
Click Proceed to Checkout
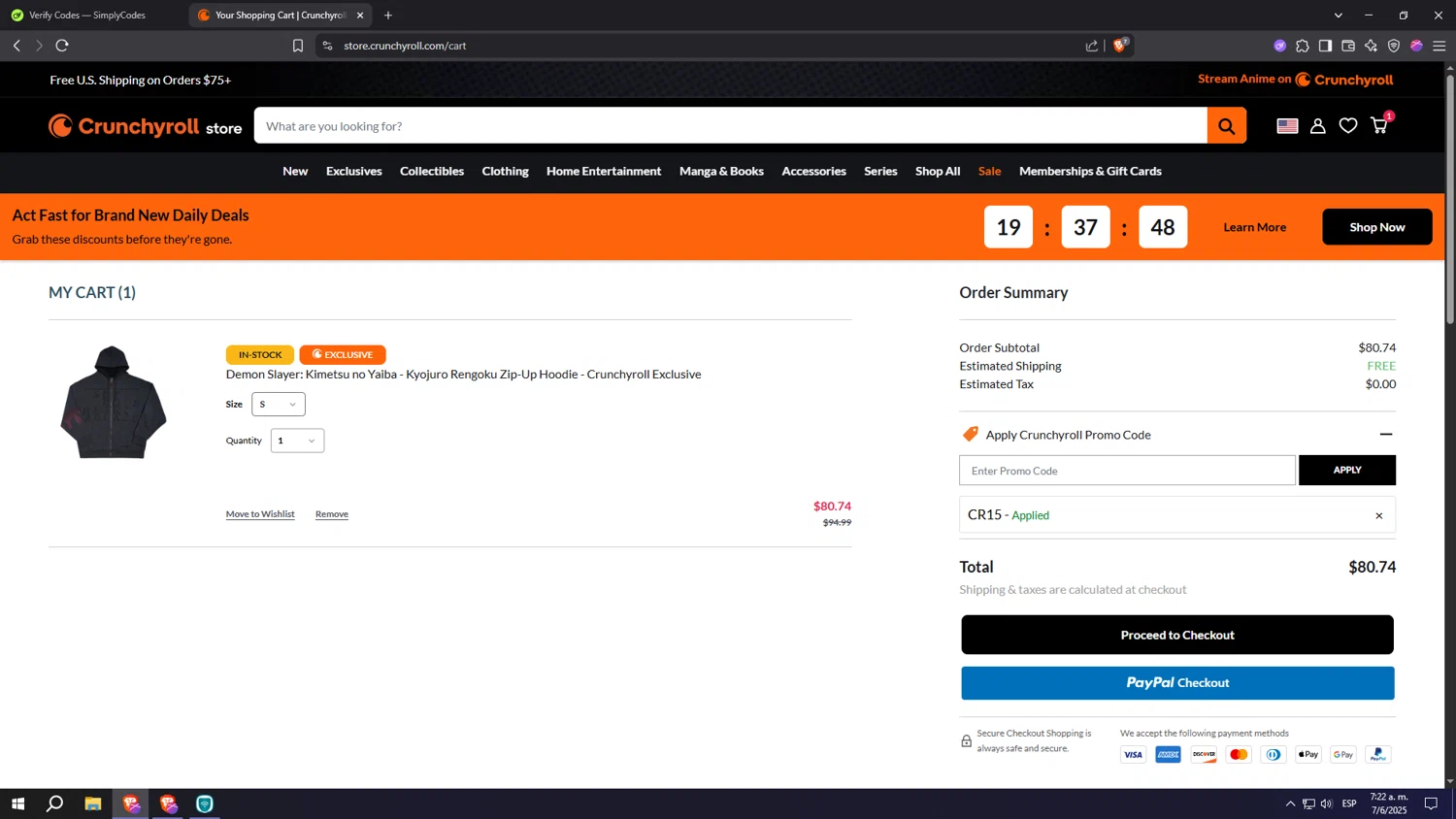coord(1177,635)
